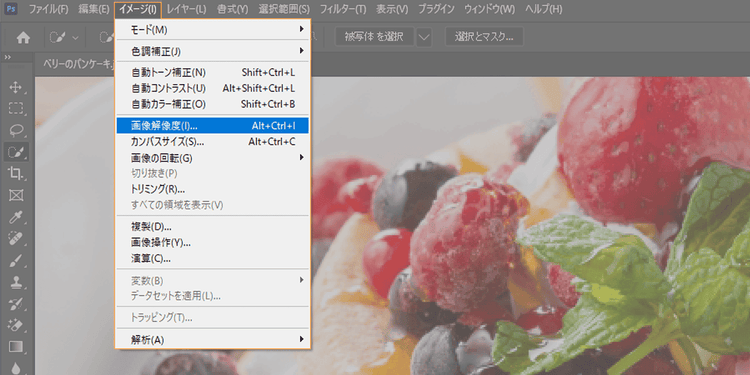
Task: Open the 表示(V) menu
Action: 392,9
